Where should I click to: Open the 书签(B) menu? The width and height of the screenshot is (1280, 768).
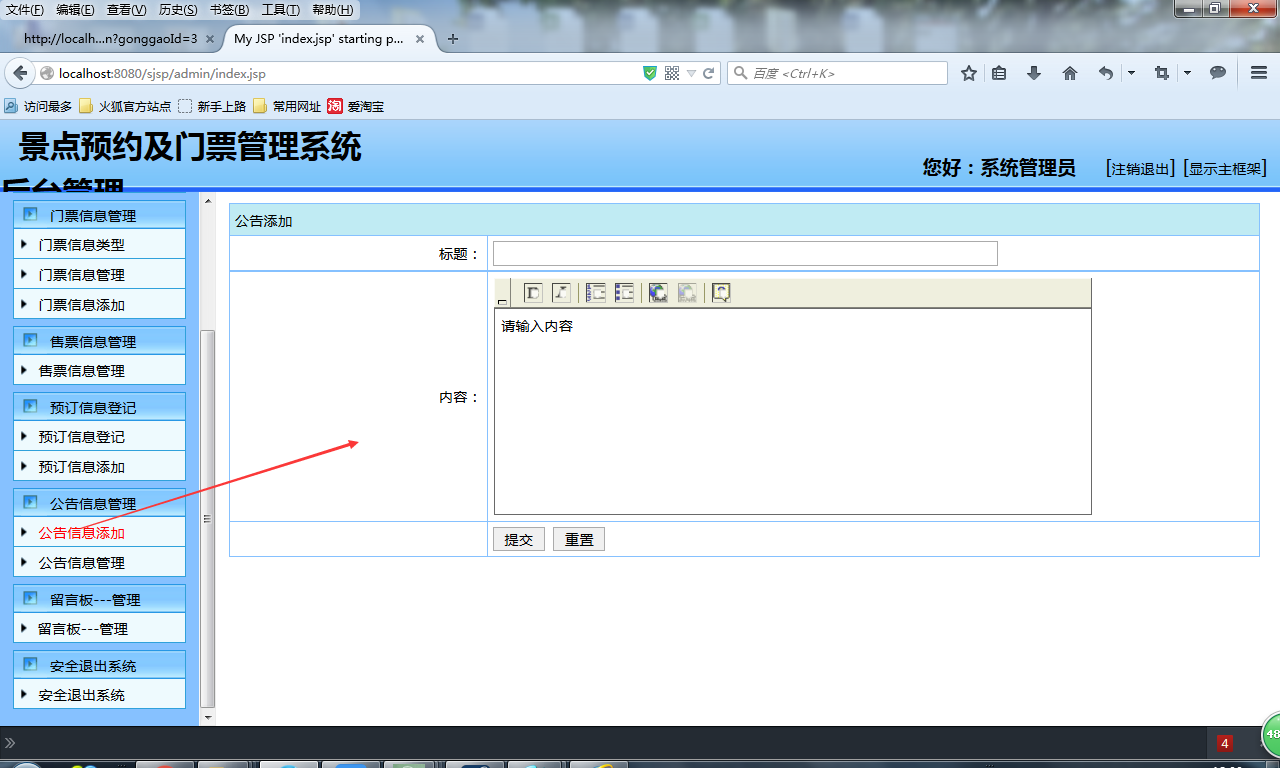coord(229,10)
